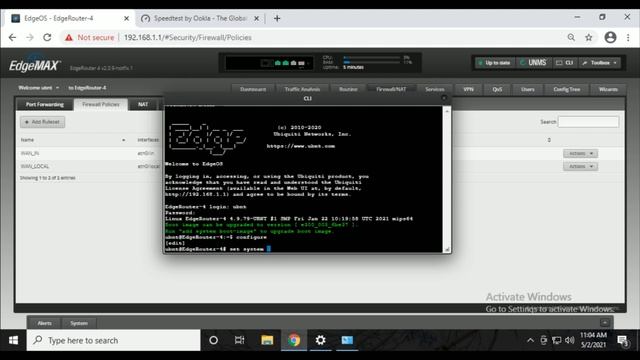640x360 pixels.
Task: Open the Alerts tab at bottom
Action: pos(44,323)
